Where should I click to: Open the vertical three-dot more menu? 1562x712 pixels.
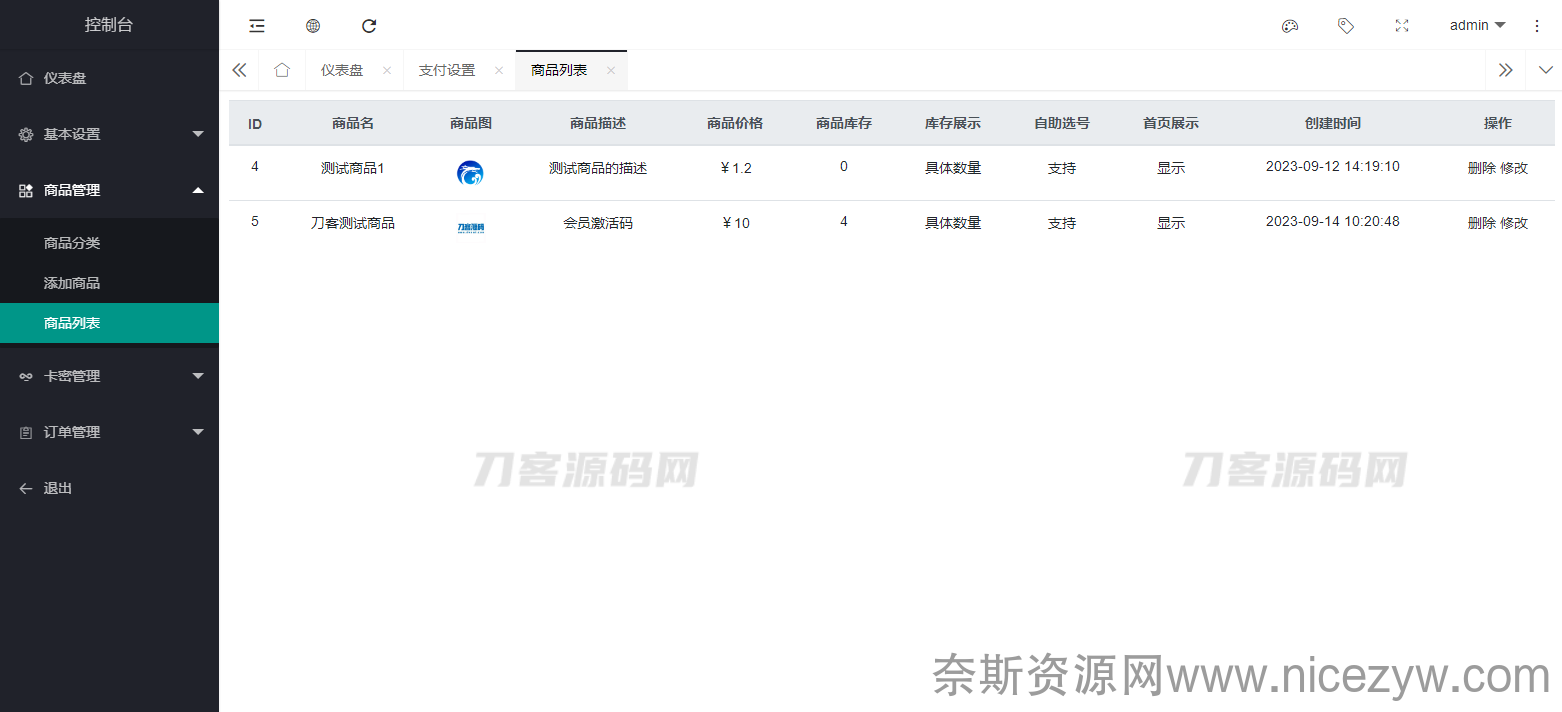[1537, 26]
